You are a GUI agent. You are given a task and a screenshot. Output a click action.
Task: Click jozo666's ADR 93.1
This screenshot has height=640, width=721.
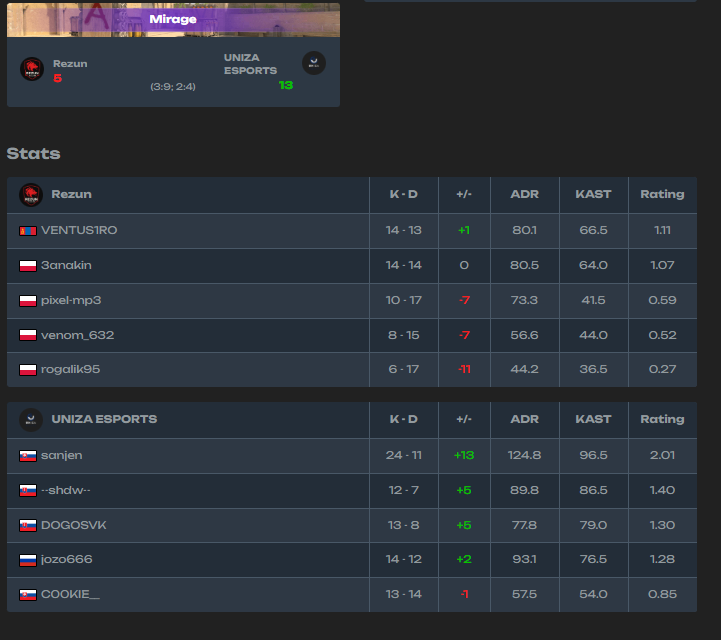524,560
